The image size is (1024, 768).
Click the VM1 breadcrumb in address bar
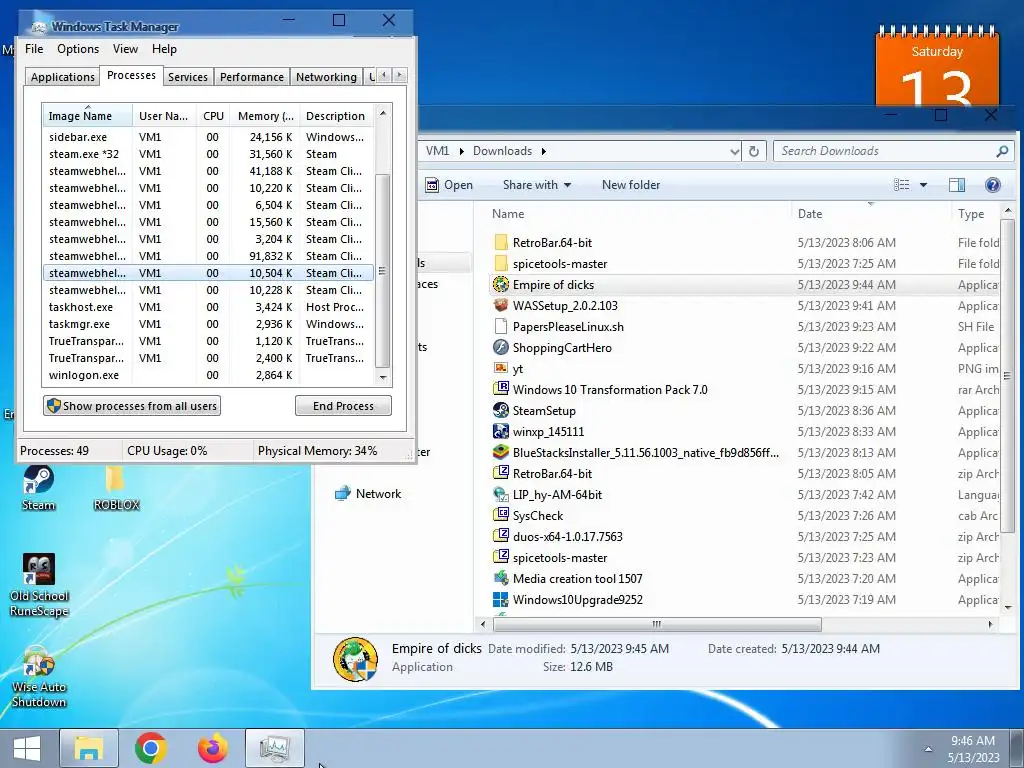tap(438, 152)
